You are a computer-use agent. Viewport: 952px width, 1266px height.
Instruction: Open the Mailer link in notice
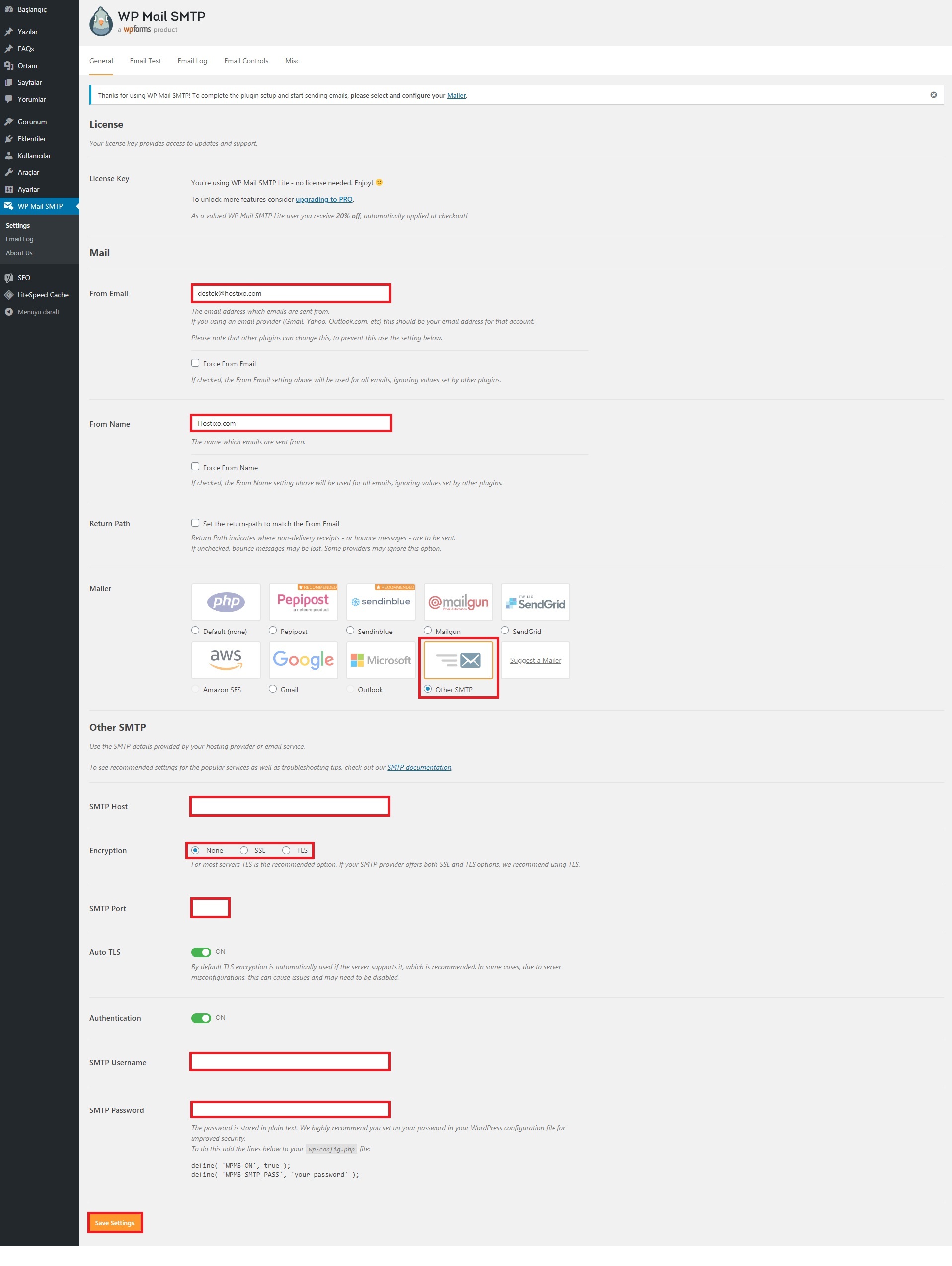[x=456, y=95]
